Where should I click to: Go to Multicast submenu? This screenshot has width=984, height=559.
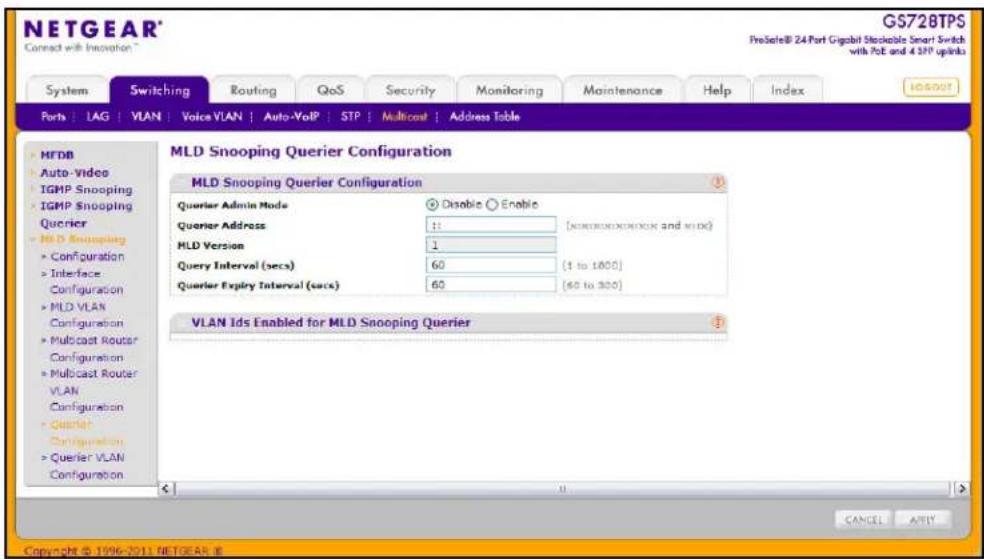tap(404, 117)
